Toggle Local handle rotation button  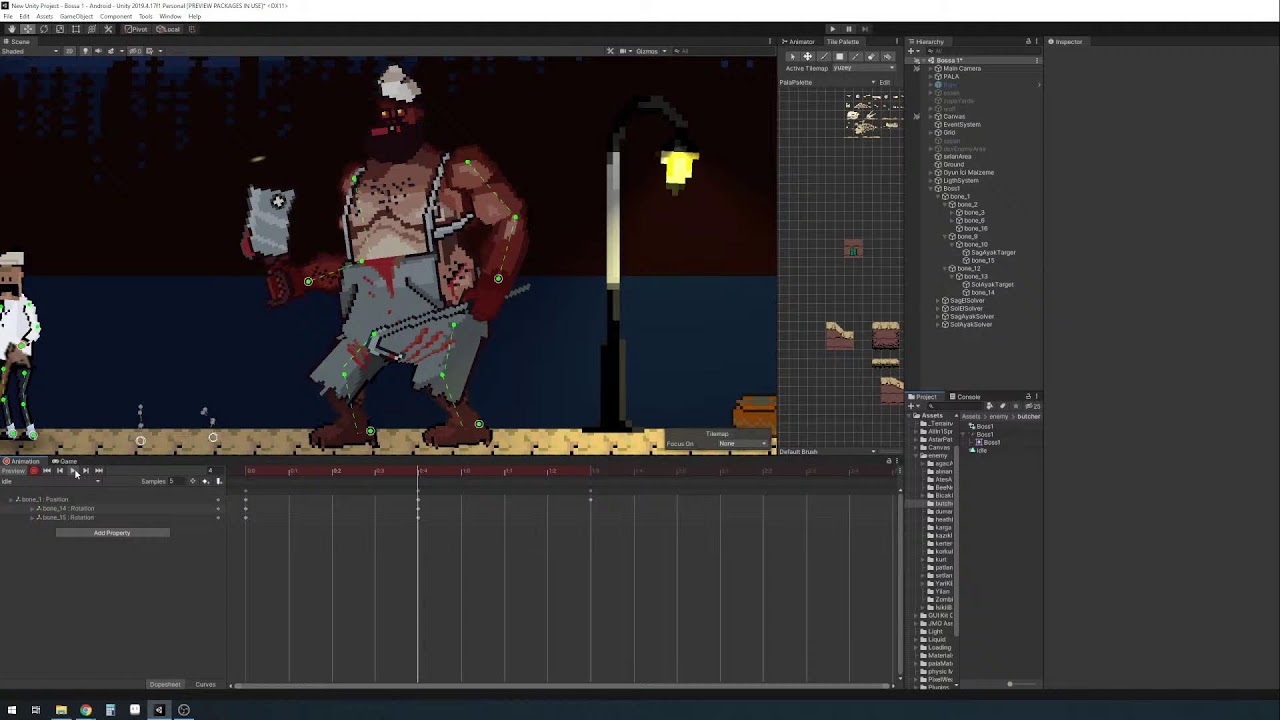click(x=168, y=29)
